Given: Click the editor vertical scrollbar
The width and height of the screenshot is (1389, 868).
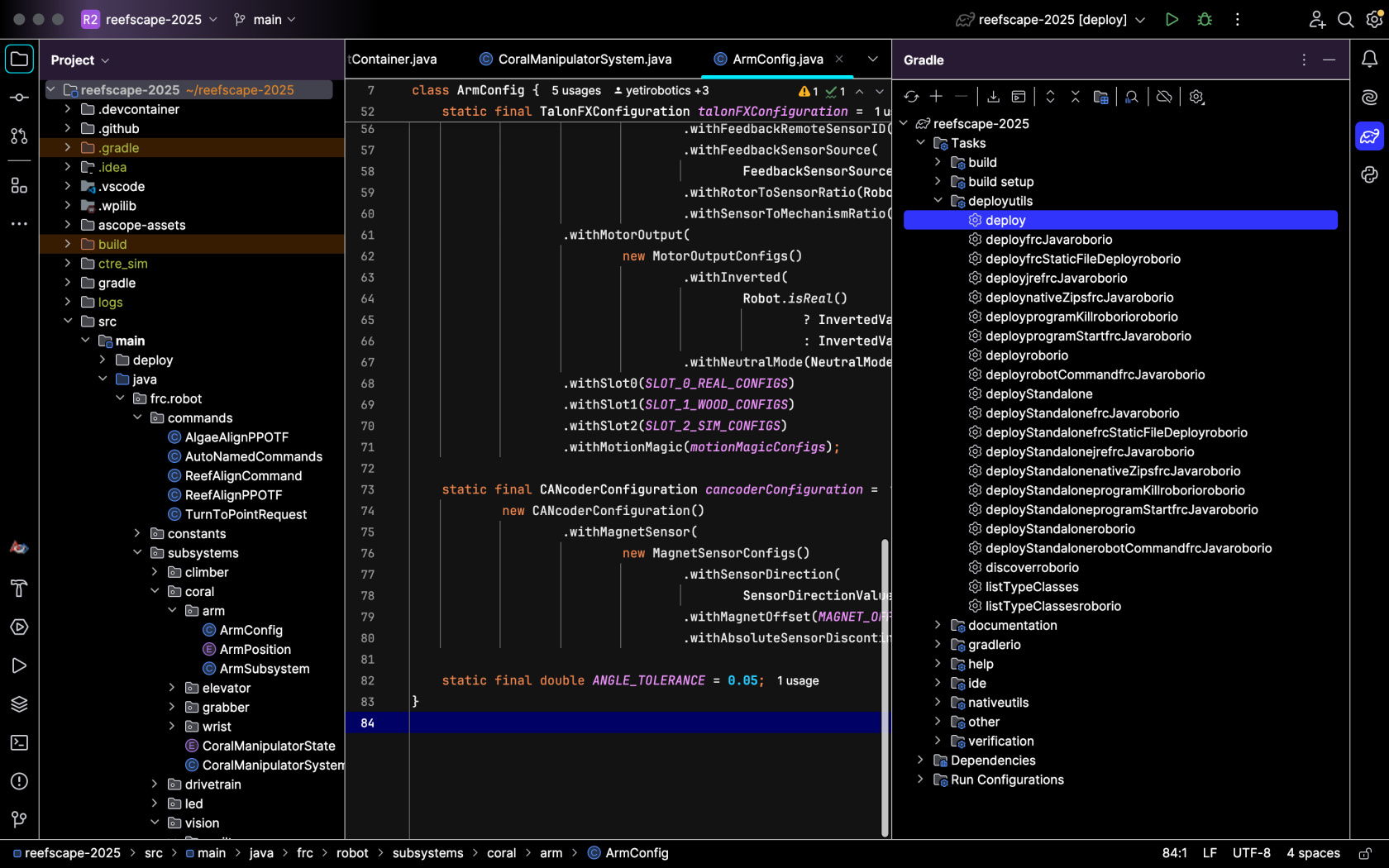Looking at the screenshot, I should (885, 686).
